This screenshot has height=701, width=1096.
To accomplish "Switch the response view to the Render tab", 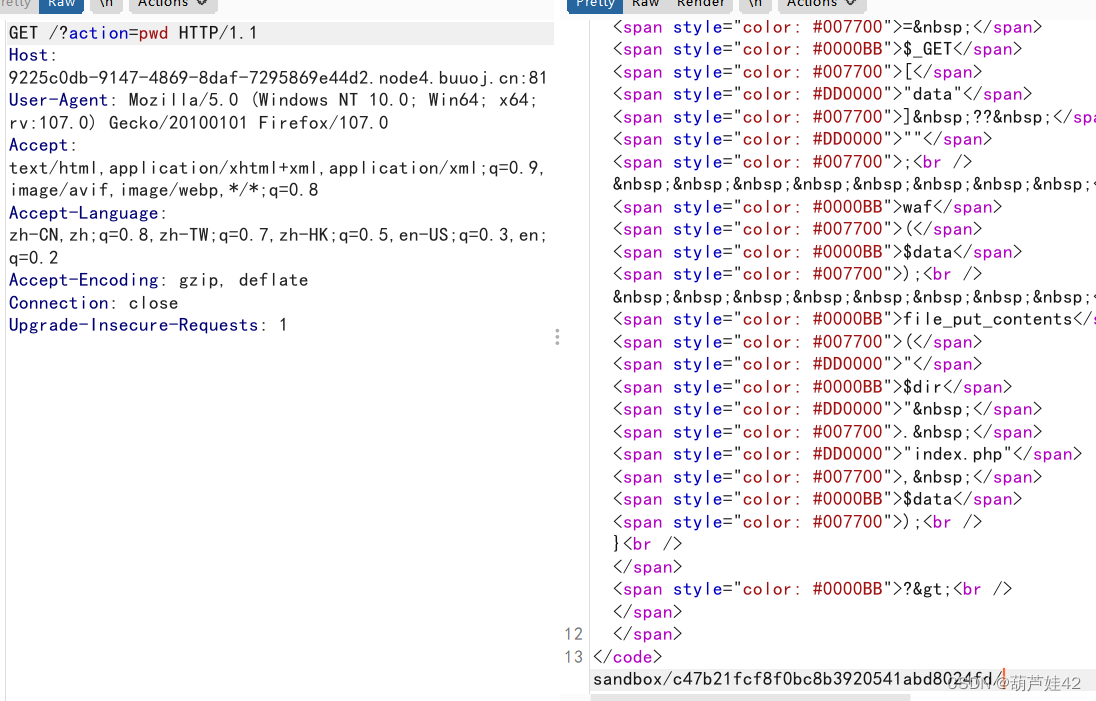I will (700, 4).
